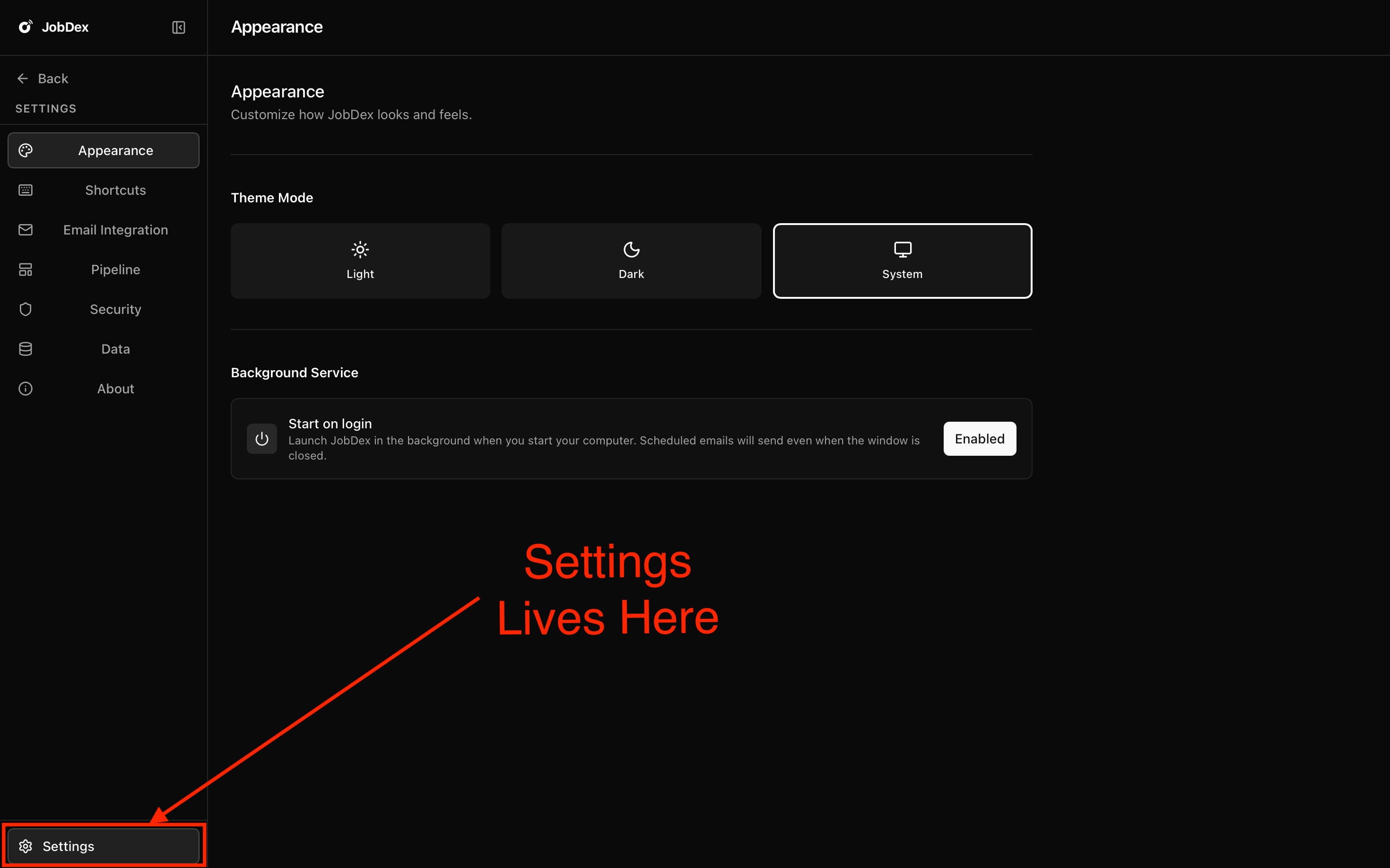Click the Theme Mode heading

[271, 198]
